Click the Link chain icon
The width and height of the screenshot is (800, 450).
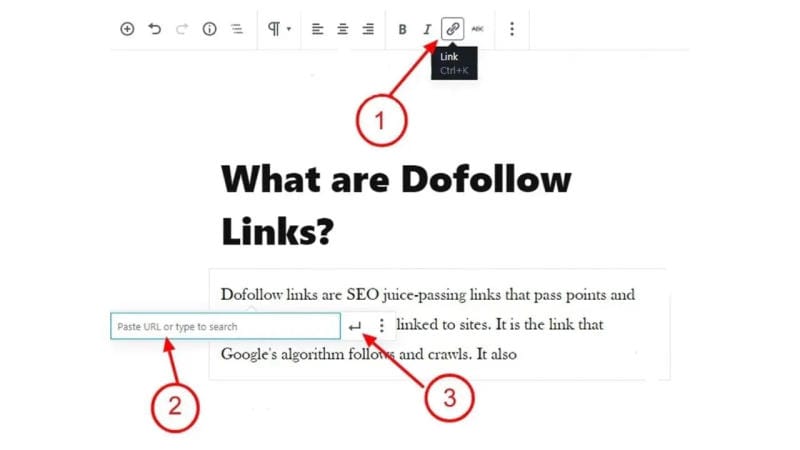[453, 29]
